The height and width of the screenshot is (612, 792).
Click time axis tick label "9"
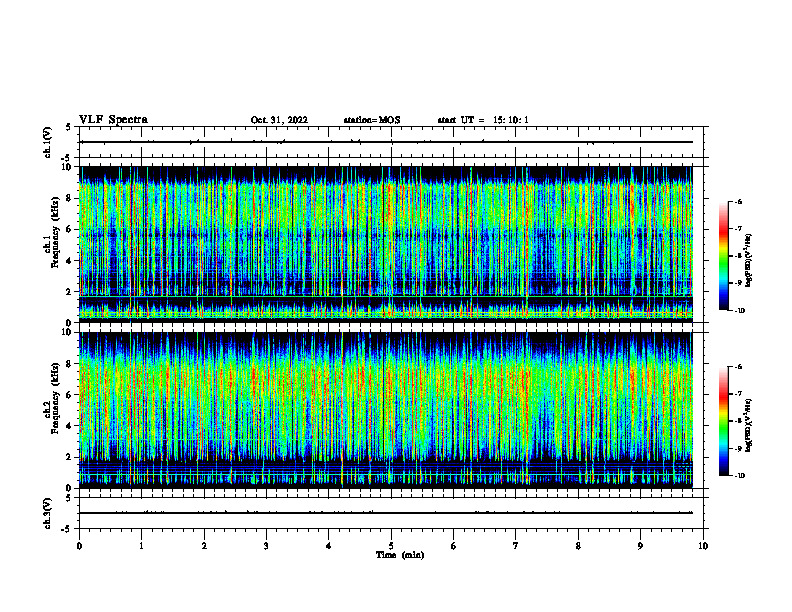640,546
